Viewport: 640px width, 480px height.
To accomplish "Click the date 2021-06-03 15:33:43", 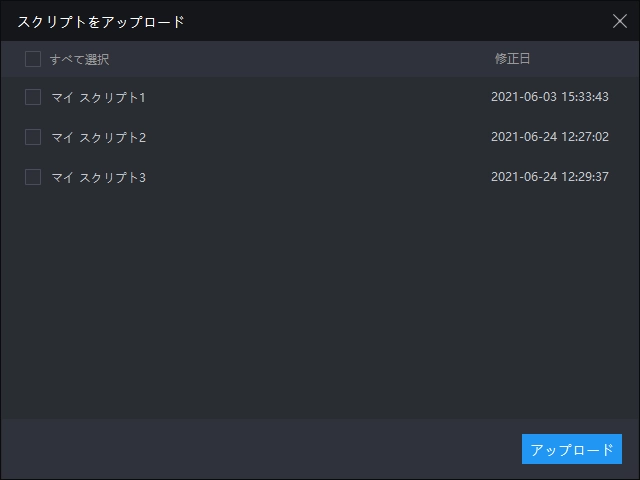I will point(550,97).
